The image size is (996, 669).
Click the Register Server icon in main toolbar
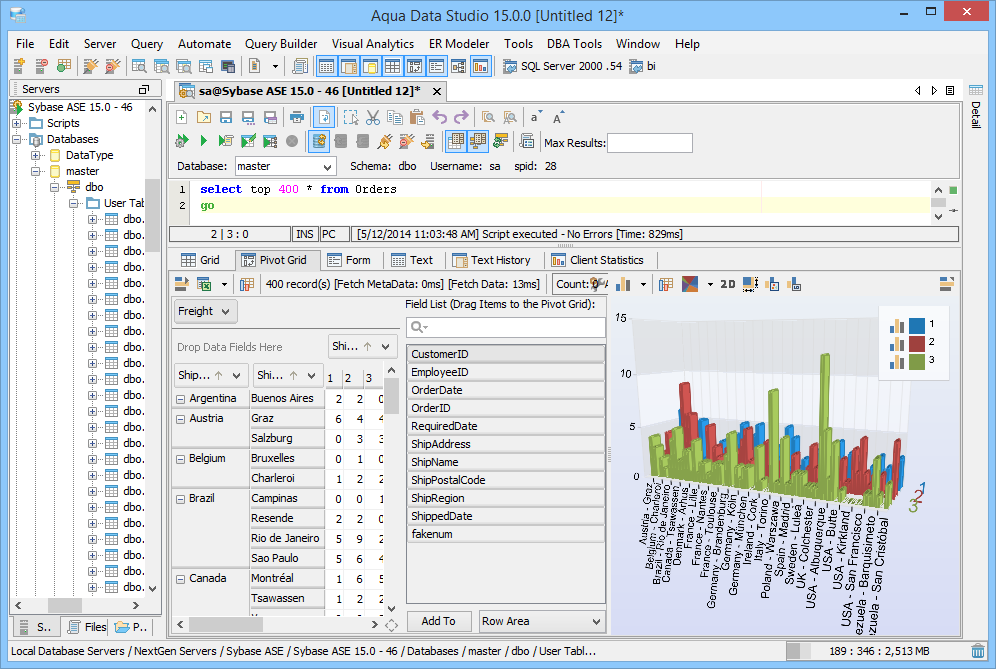point(19,66)
